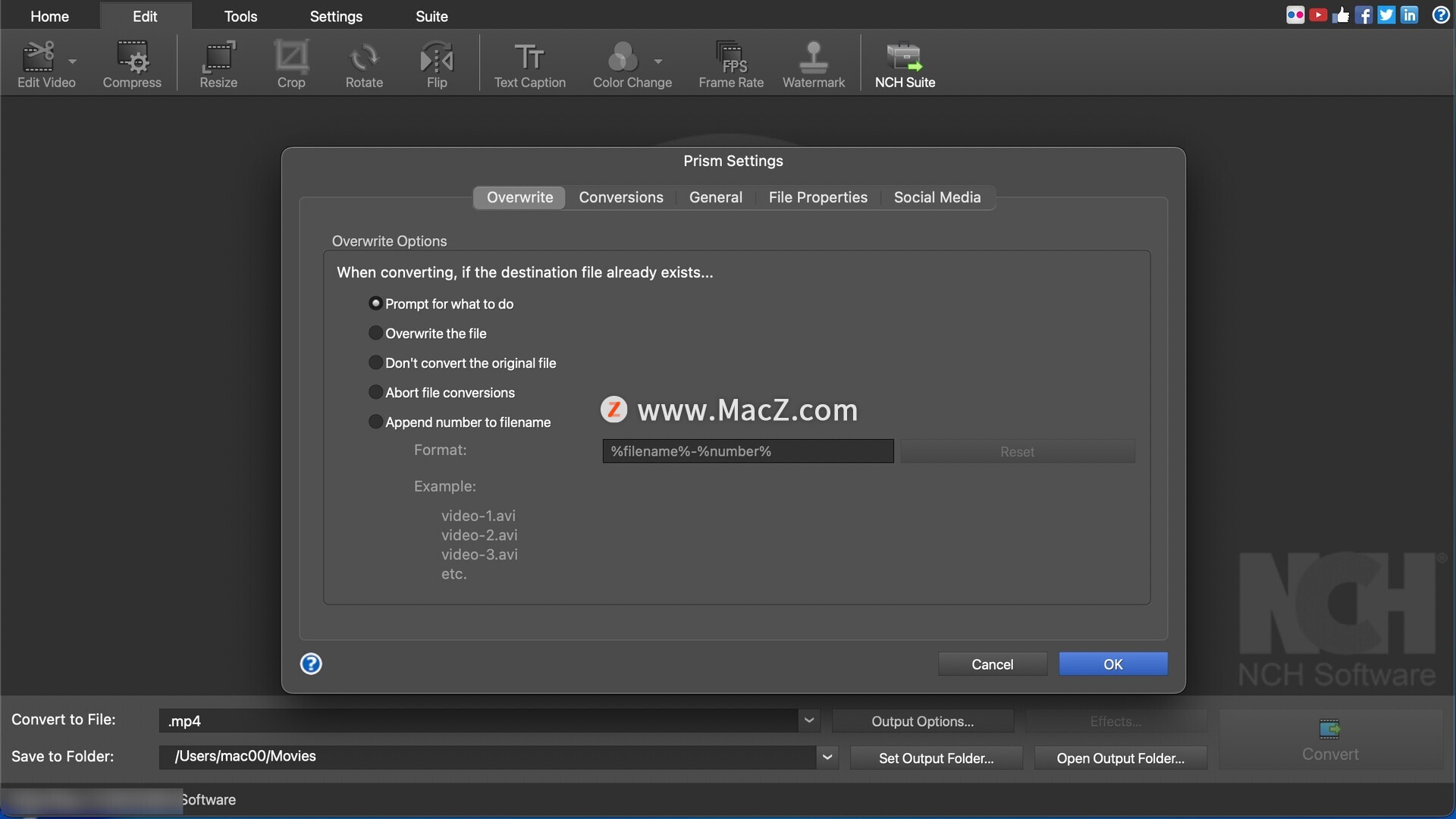Click the thumbs-up like icon
The width and height of the screenshot is (1456, 819).
[x=1341, y=15]
